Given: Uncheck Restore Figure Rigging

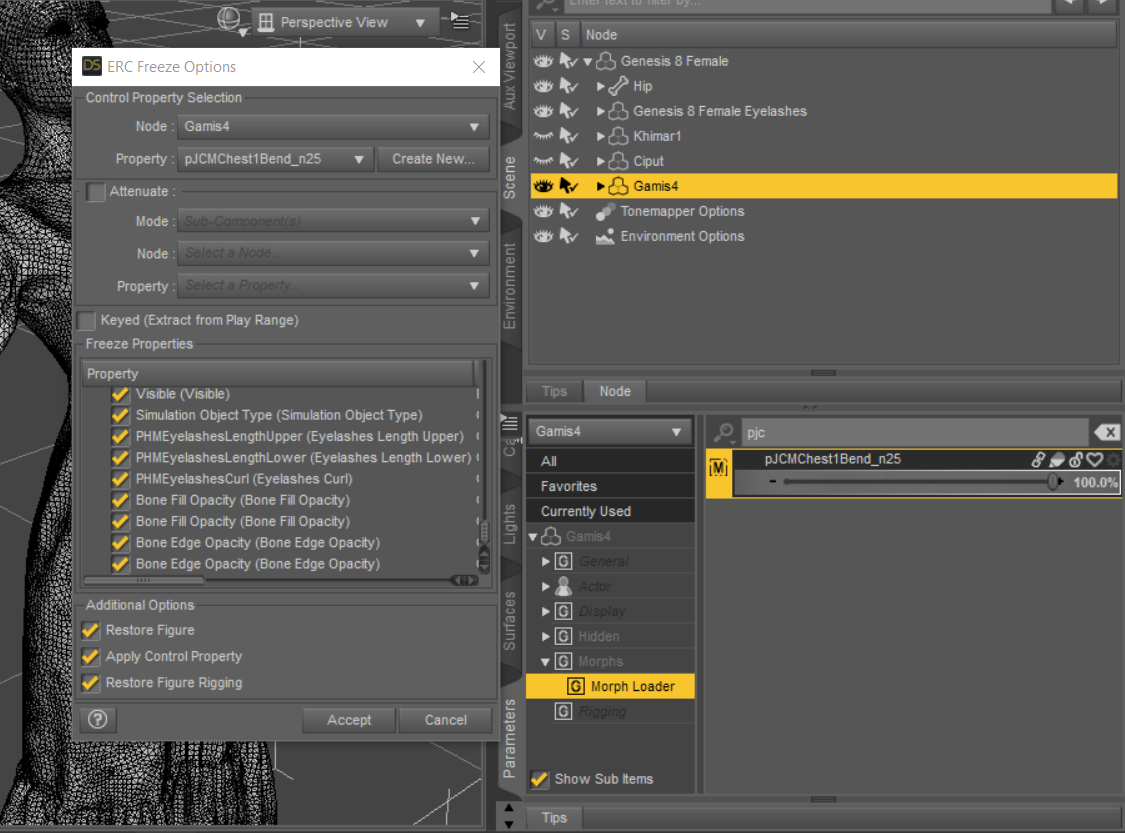Looking at the screenshot, I should [90, 682].
